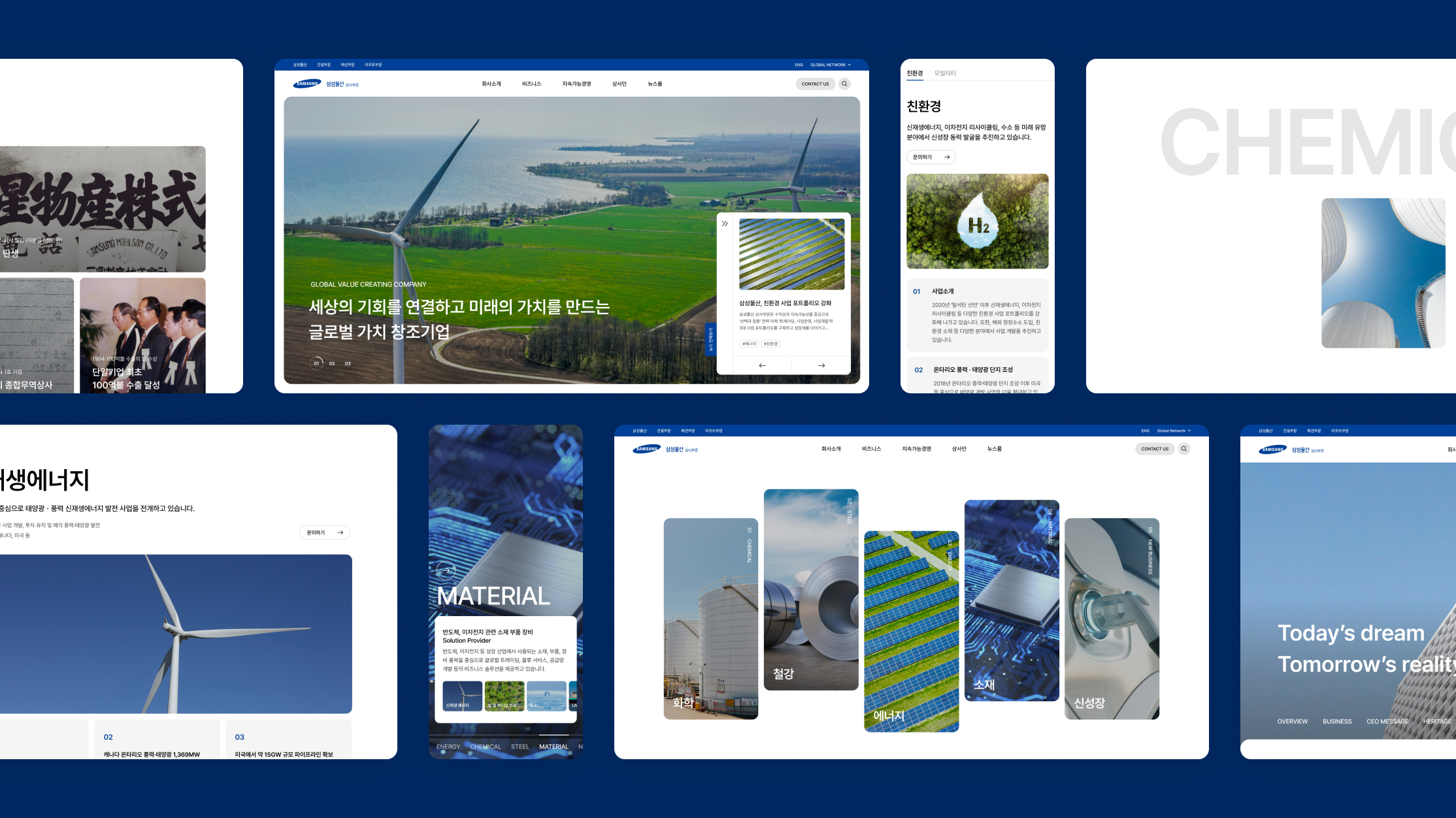Open 비즈니스 menu on business cards page

(x=871, y=449)
